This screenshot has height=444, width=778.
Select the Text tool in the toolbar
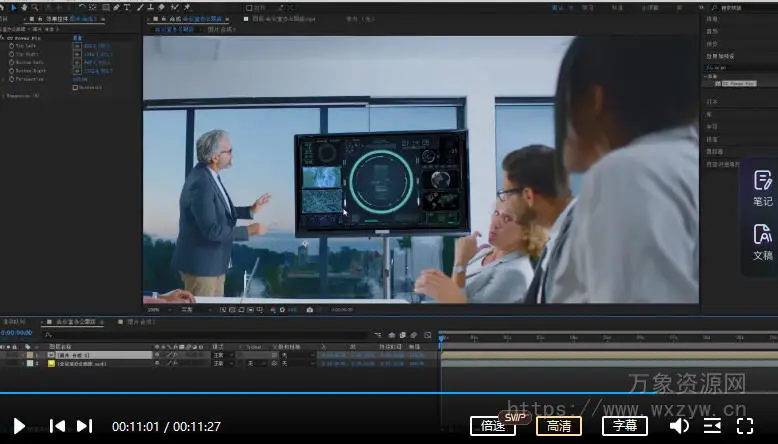[x=127, y=7]
